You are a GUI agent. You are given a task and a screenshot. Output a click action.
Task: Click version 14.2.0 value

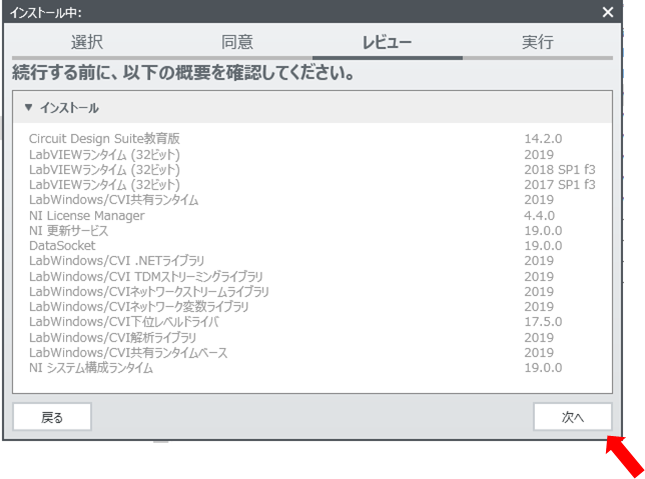(x=543, y=139)
